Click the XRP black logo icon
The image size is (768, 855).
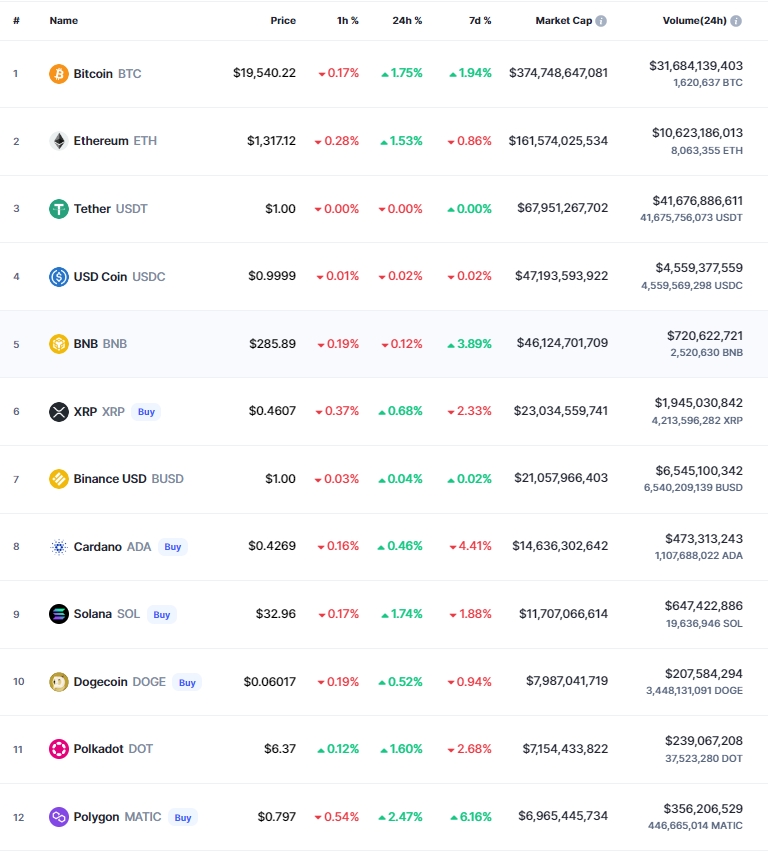point(59,412)
